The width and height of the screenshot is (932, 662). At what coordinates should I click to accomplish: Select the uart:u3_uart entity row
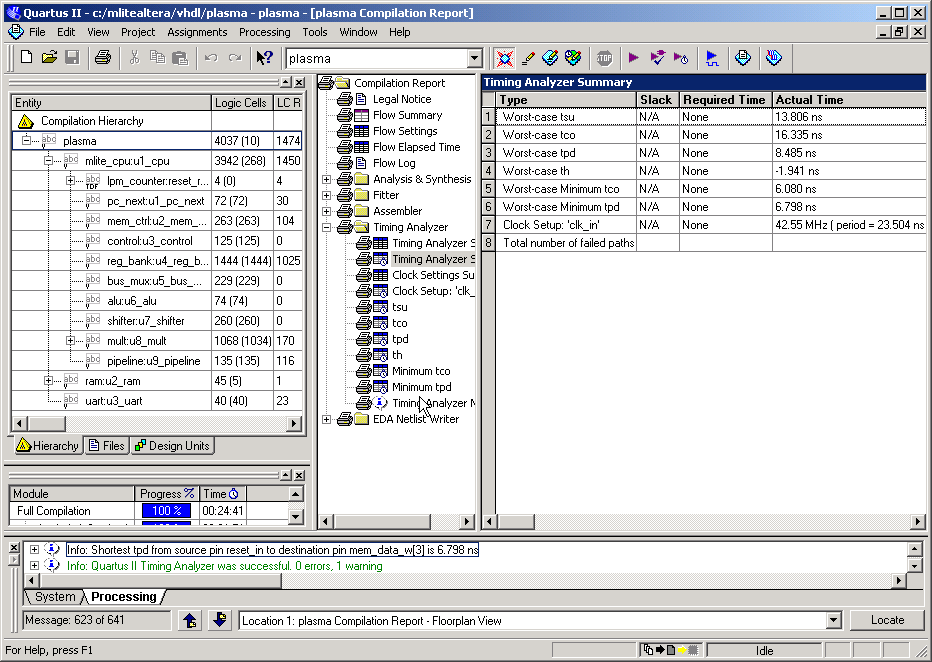tap(157, 401)
